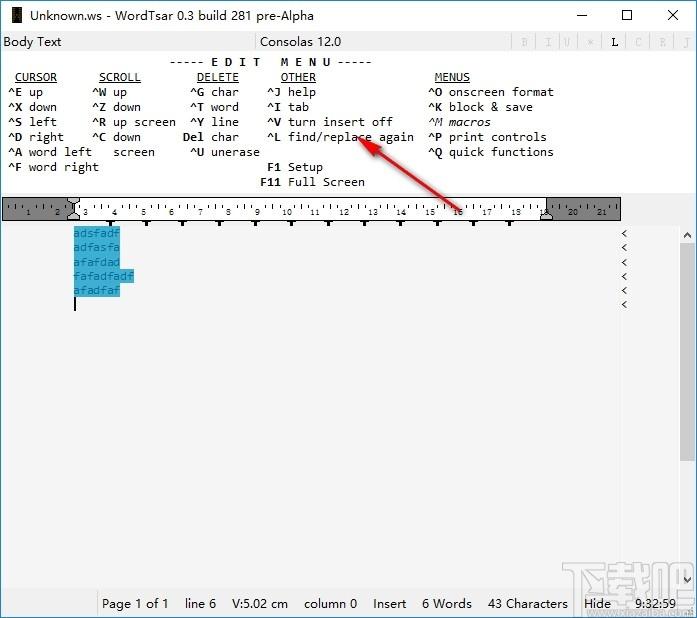697x618 pixels.
Task: Click the WordTsar application icon in title bar
Action: 16,15
